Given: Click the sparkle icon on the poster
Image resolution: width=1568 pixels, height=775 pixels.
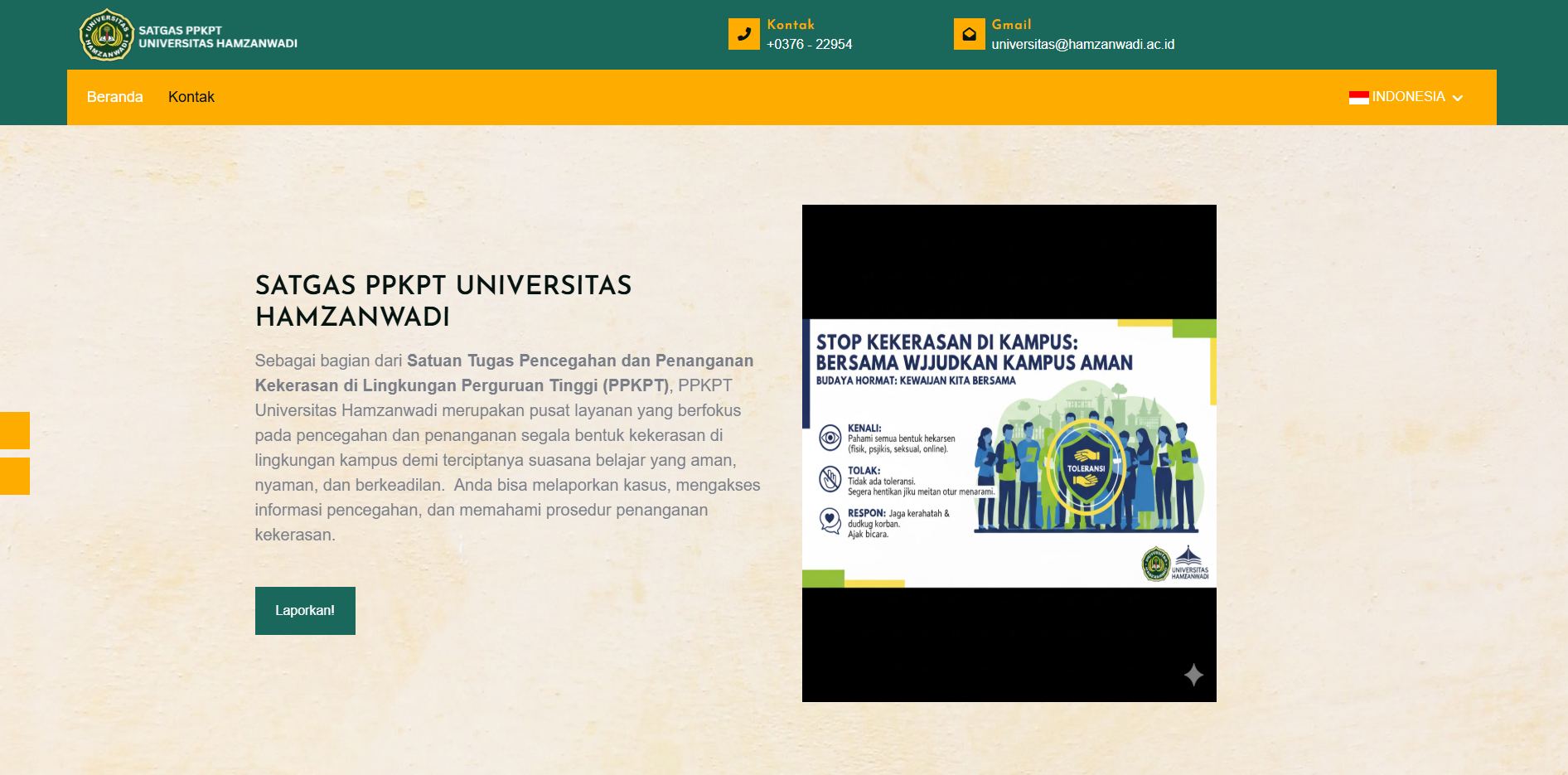Looking at the screenshot, I should (1193, 675).
